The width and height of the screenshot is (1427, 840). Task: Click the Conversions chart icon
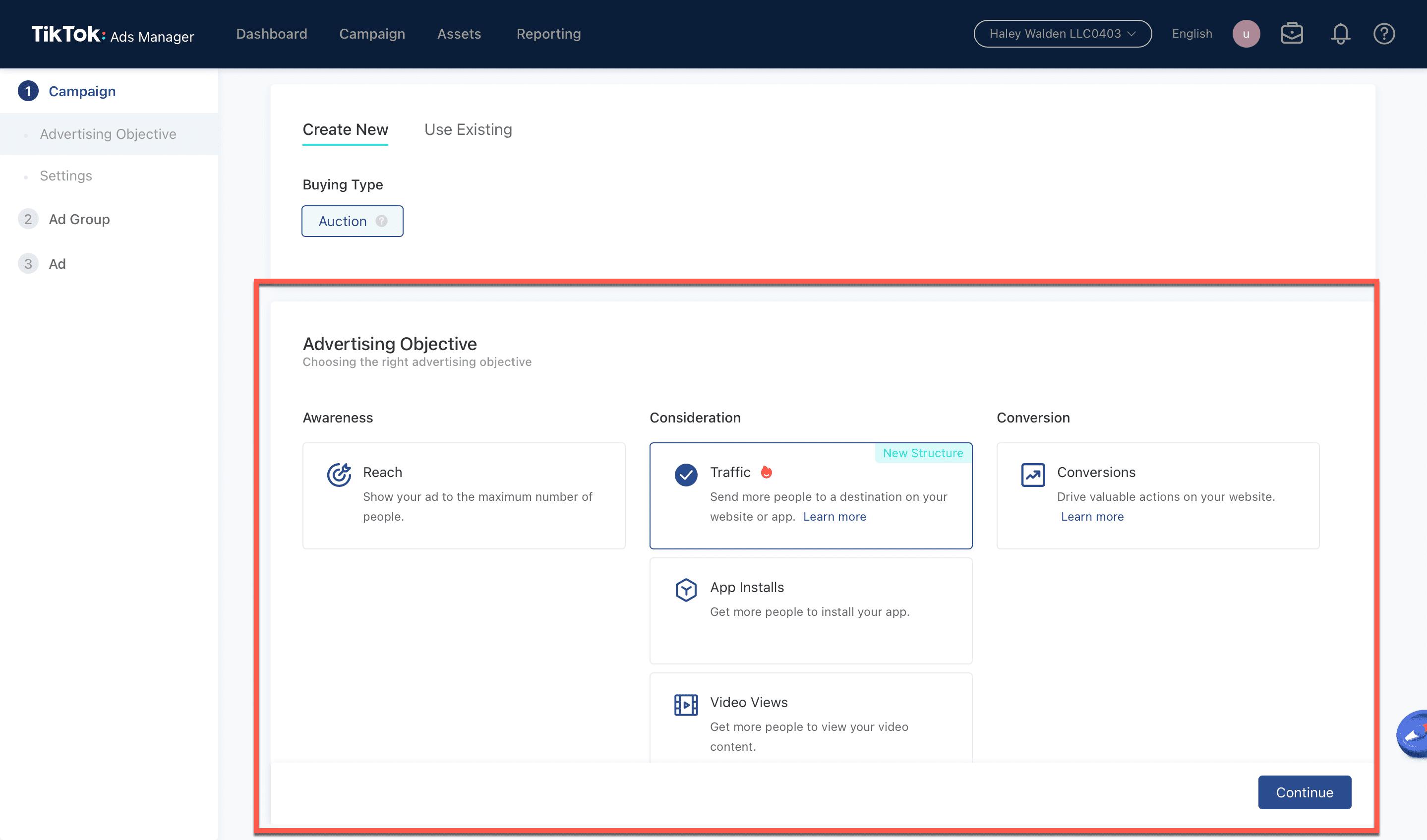pos(1032,475)
